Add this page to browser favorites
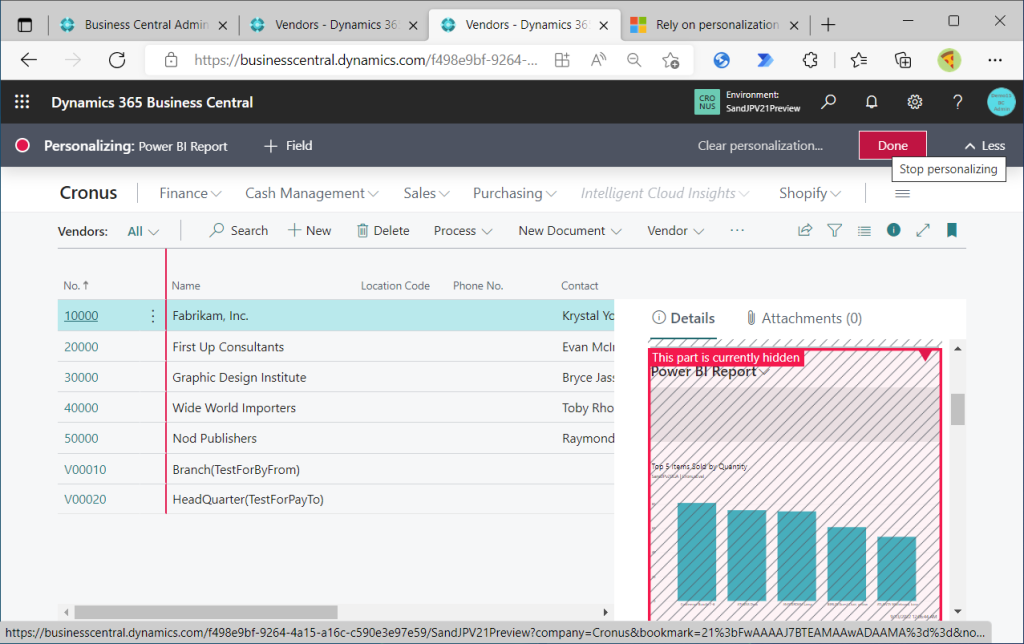This screenshot has width=1024, height=644. 671,60
